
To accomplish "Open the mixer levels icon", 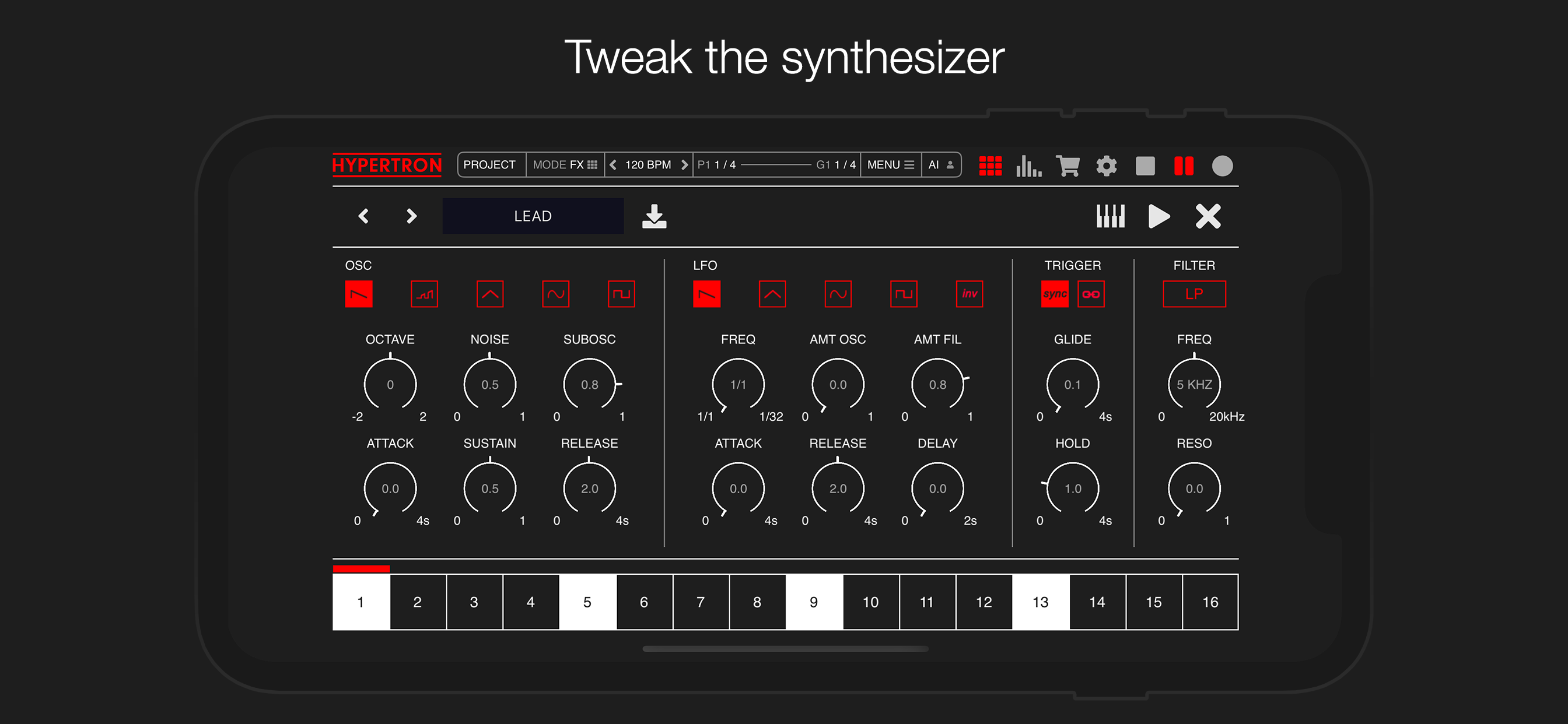I will [x=1028, y=166].
